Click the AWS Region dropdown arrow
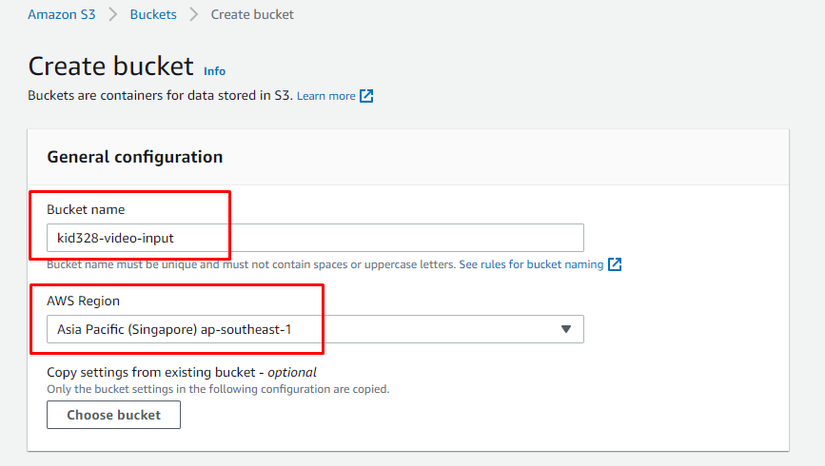 tap(566, 329)
